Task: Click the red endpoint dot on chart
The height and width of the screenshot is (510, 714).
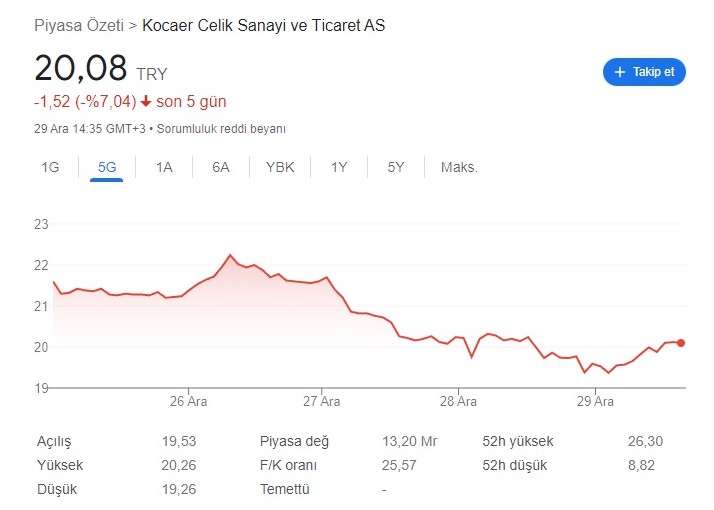Action: point(681,343)
